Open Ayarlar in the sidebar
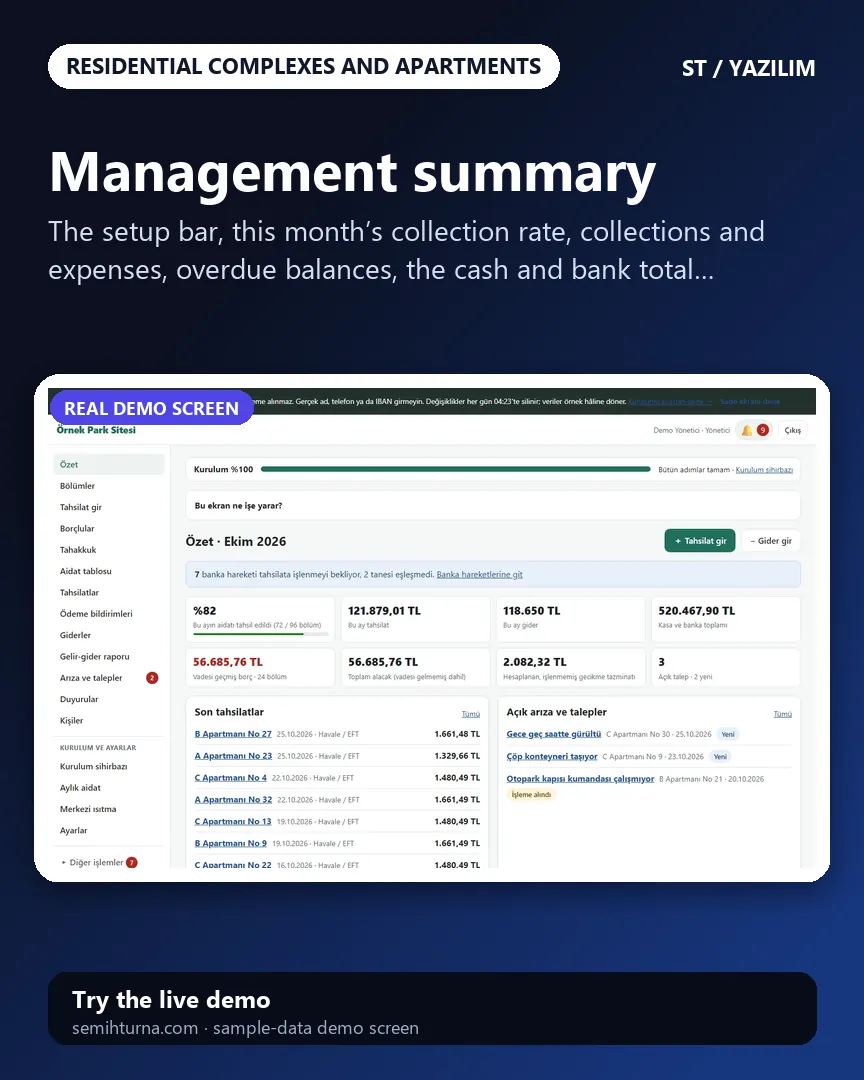The width and height of the screenshot is (864, 1080). point(109,830)
